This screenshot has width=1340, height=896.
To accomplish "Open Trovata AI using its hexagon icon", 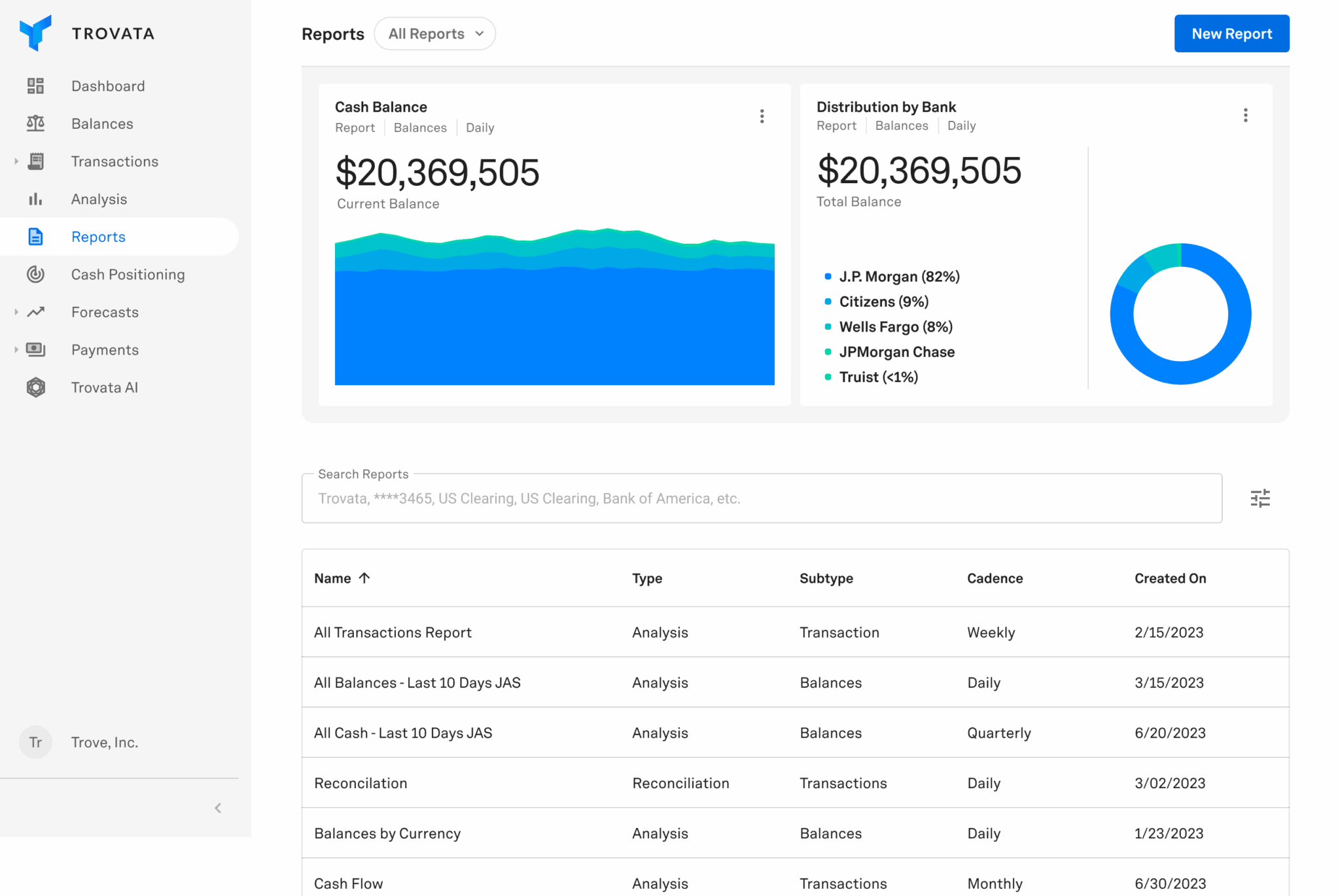I will [35, 387].
